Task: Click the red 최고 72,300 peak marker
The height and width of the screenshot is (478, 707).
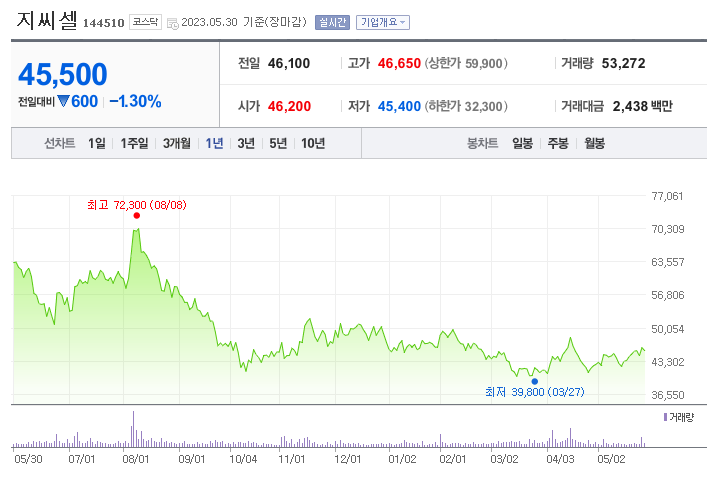Action: [137, 216]
